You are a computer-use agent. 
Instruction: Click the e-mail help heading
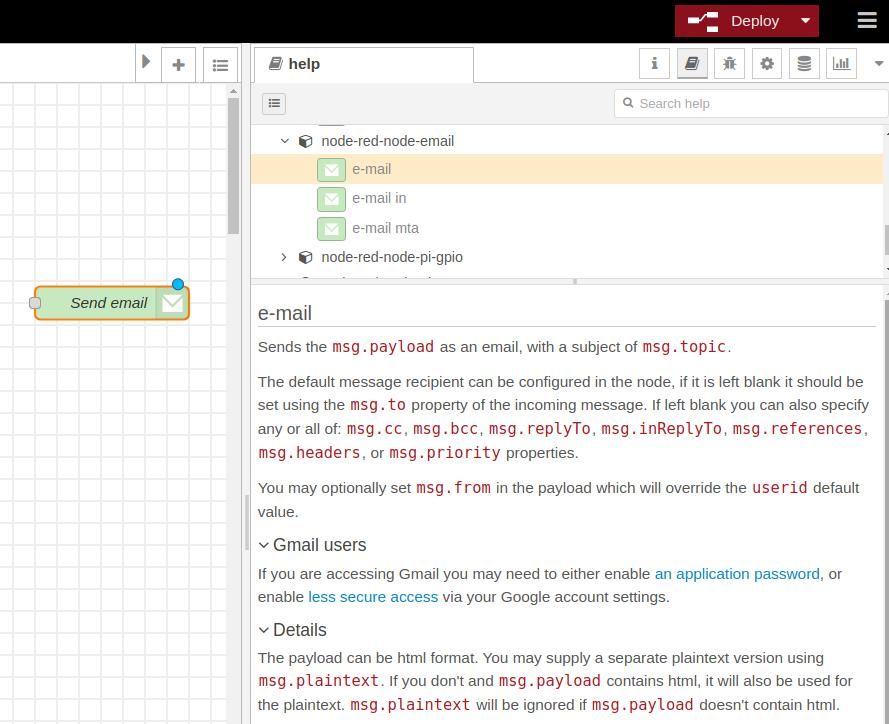click(x=285, y=313)
